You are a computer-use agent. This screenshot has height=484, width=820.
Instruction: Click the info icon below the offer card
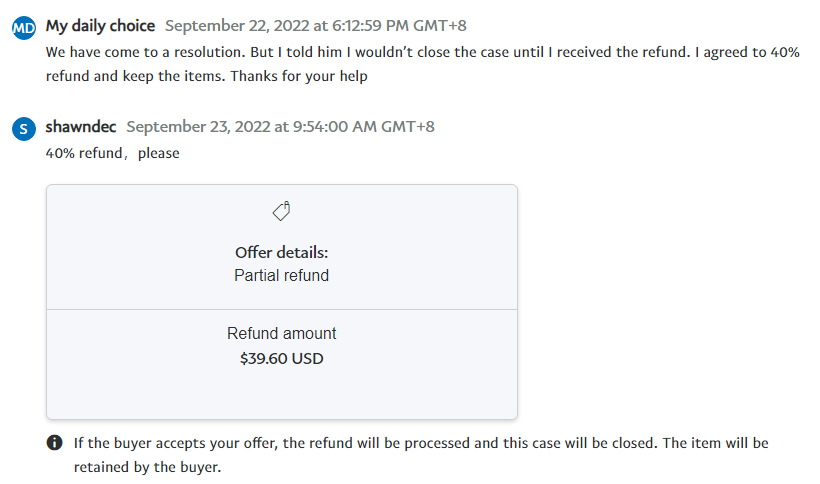click(x=54, y=442)
